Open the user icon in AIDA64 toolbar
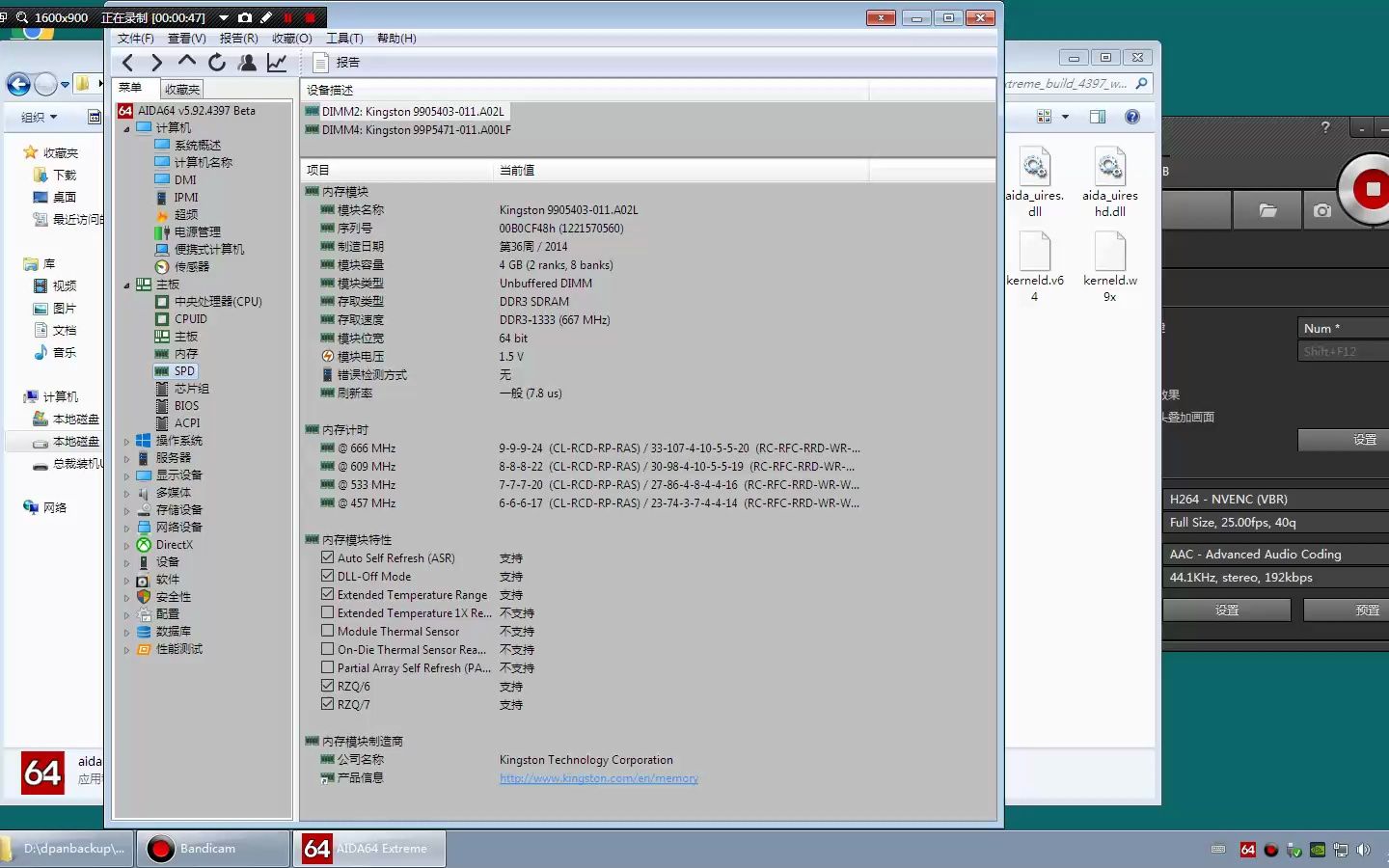The width and height of the screenshot is (1389, 868). pyautogui.click(x=247, y=63)
